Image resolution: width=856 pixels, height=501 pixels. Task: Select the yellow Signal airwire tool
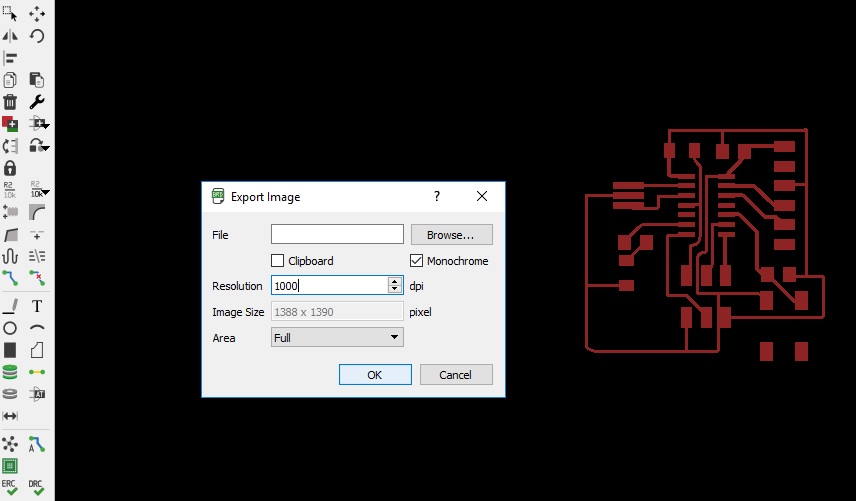coord(37,372)
